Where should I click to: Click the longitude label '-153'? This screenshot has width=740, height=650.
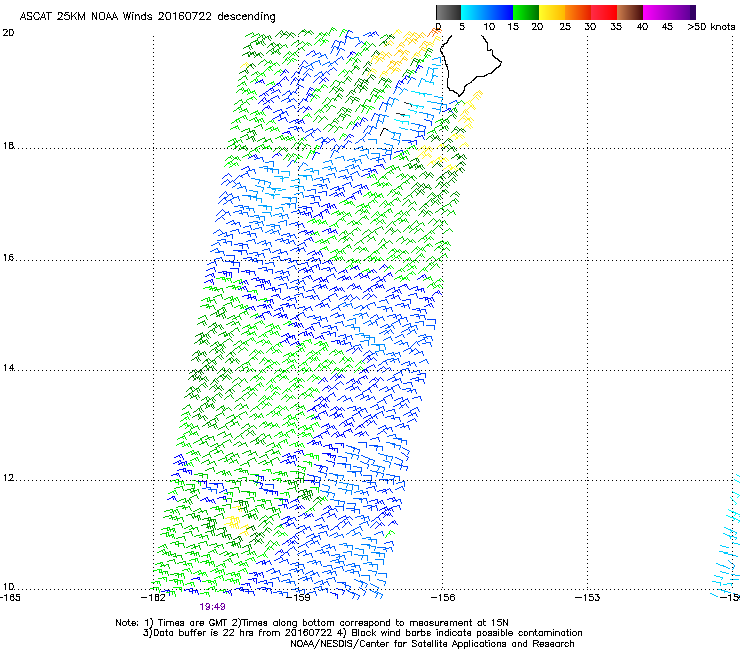[x=588, y=598]
